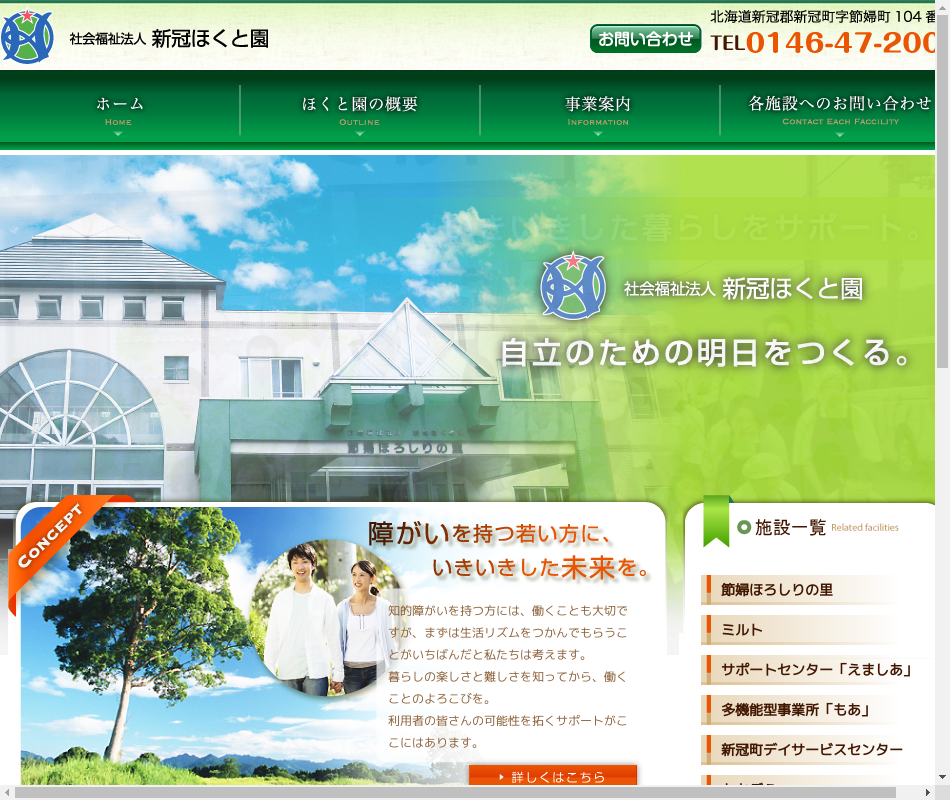Open 新冠町デイサービスセンター link
The height and width of the screenshot is (800, 950).
[x=811, y=750]
